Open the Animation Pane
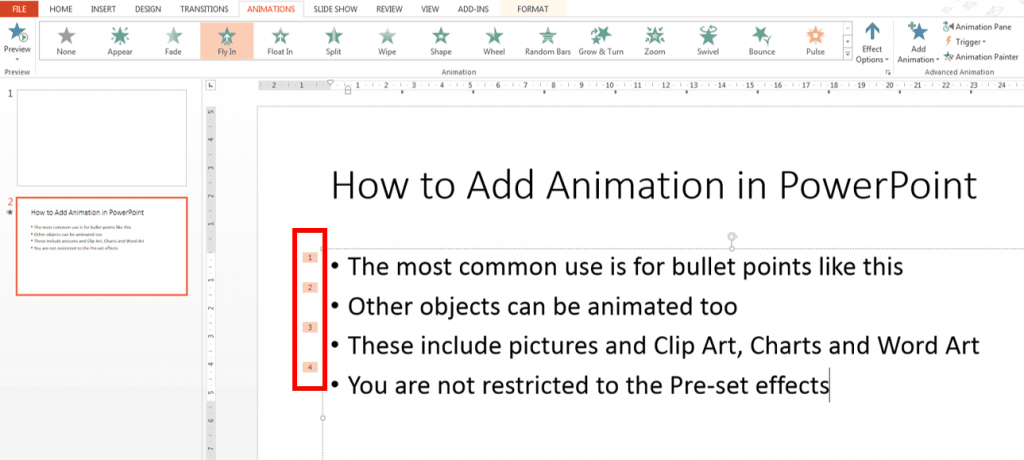 (977, 27)
